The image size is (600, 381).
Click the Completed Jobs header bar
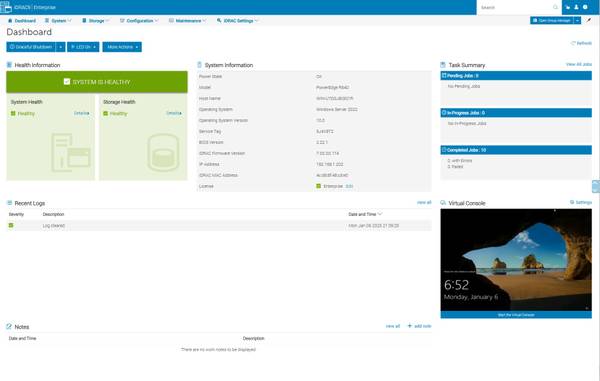(516, 150)
